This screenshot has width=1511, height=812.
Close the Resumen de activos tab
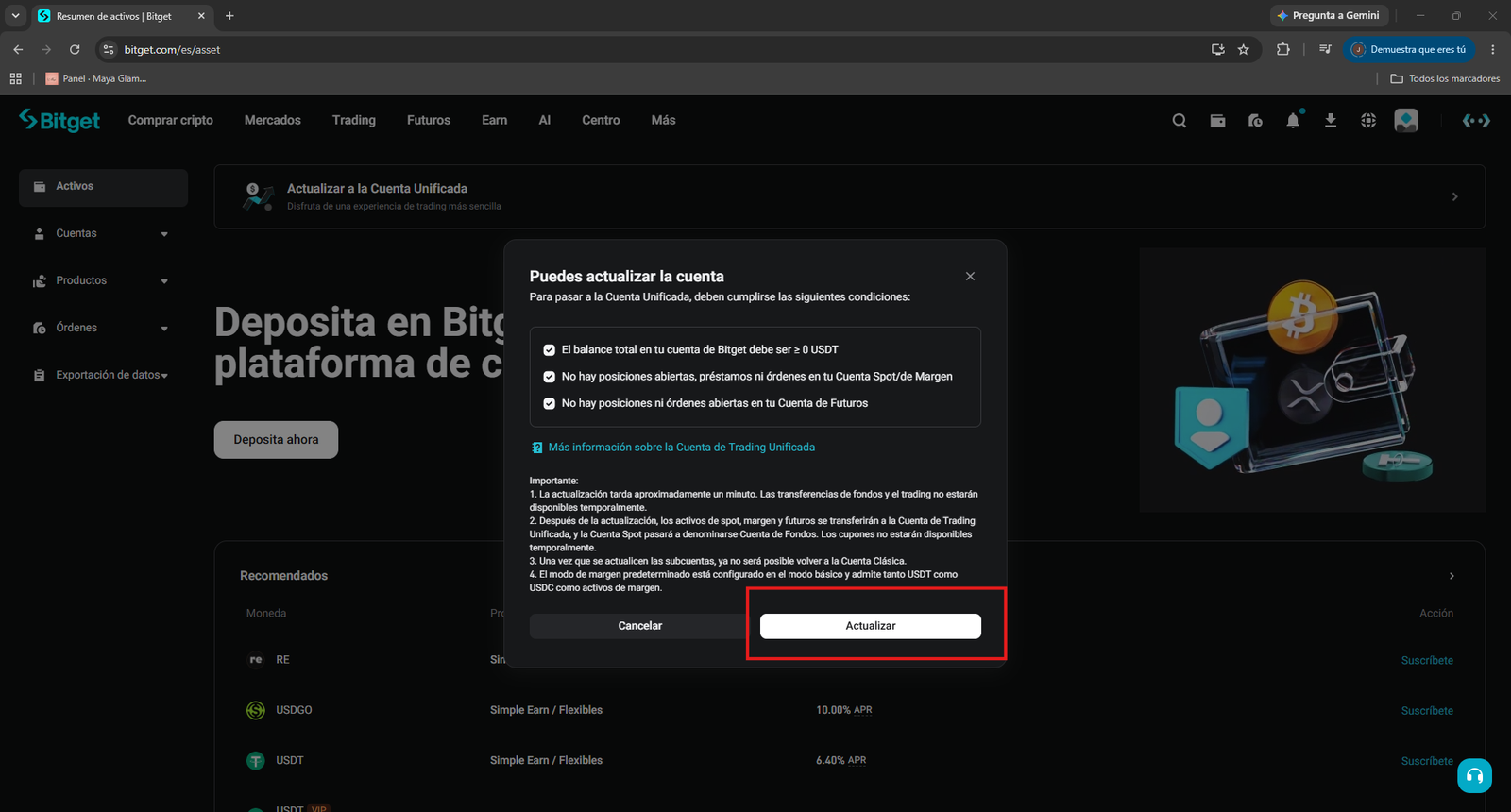click(x=201, y=16)
